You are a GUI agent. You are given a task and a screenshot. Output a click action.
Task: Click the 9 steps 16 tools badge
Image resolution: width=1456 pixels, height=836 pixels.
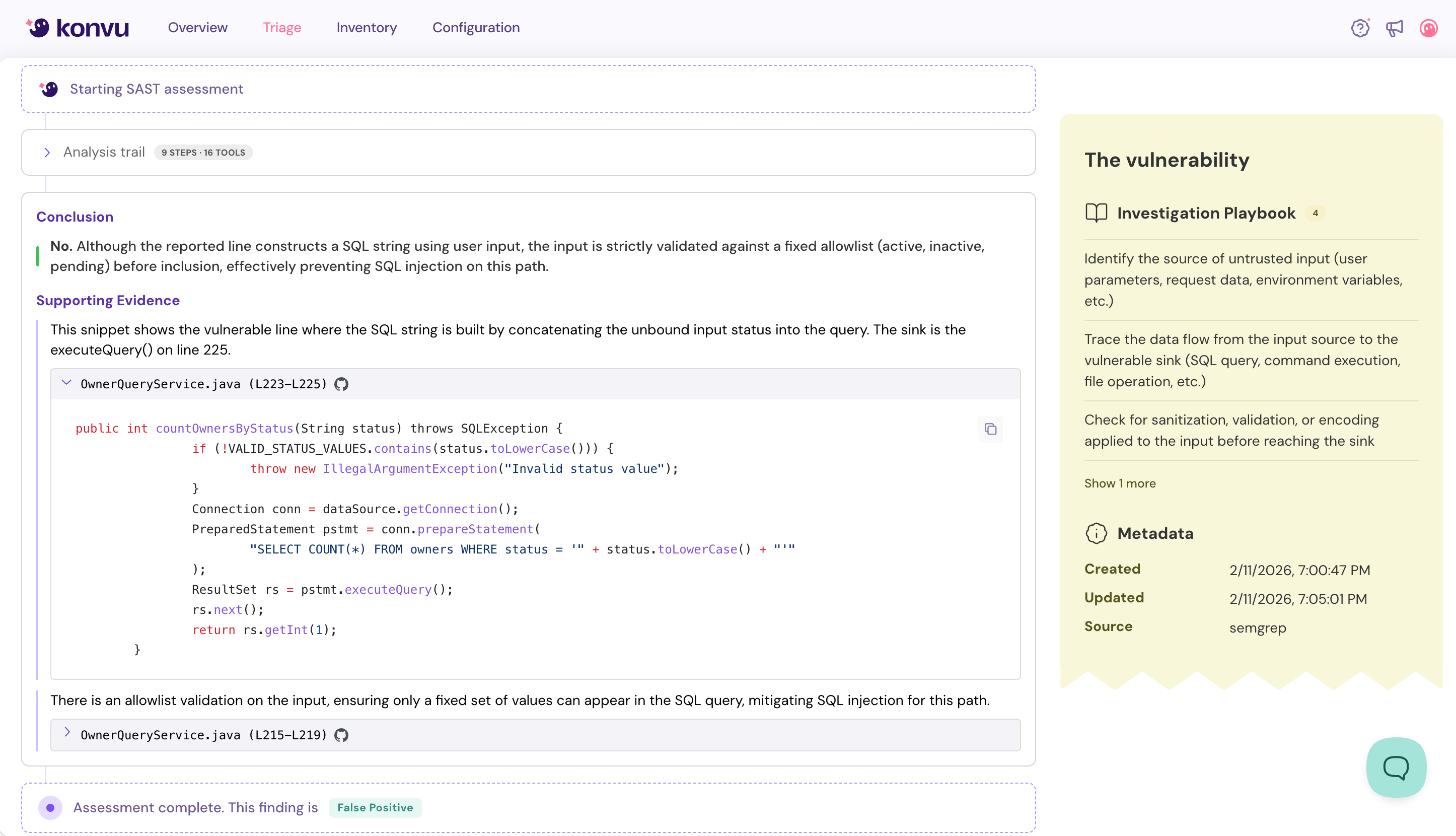point(203,152)
